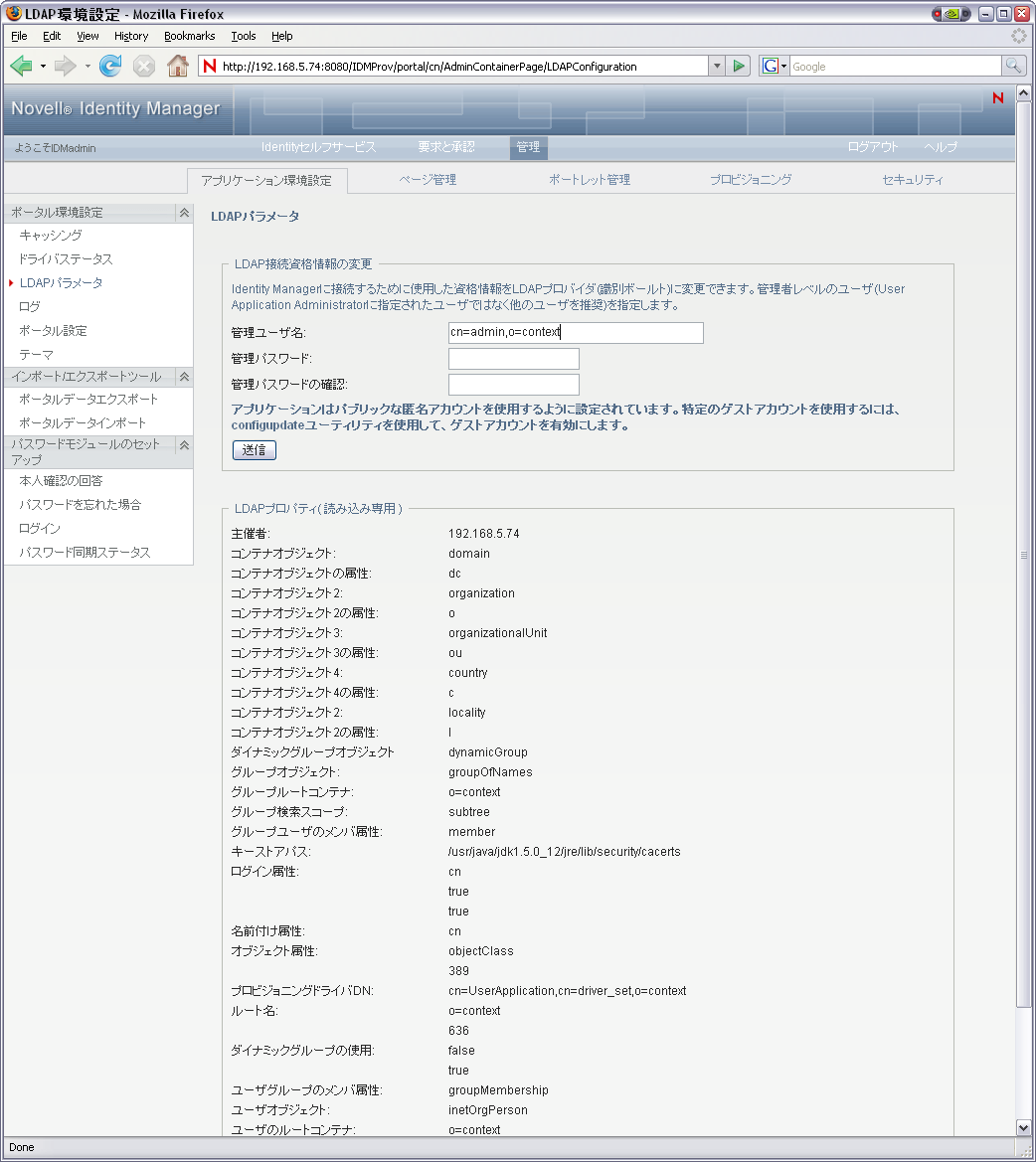1036x1162 pixels.
Task: Click the Done status bar text
Action: click(x=22, y=1147)
